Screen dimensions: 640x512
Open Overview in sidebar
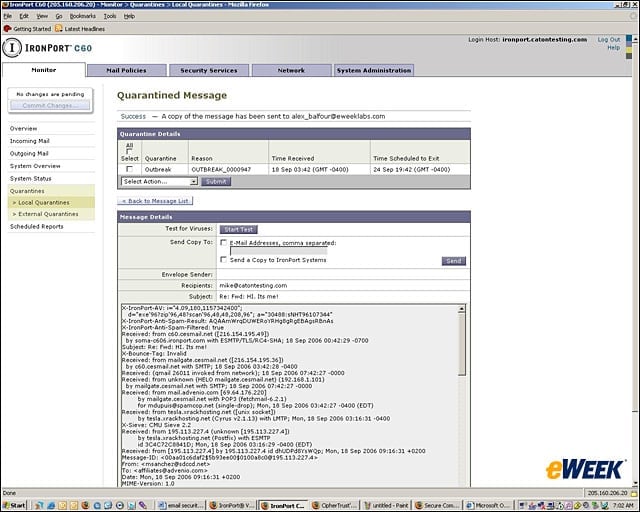[23, 128]
